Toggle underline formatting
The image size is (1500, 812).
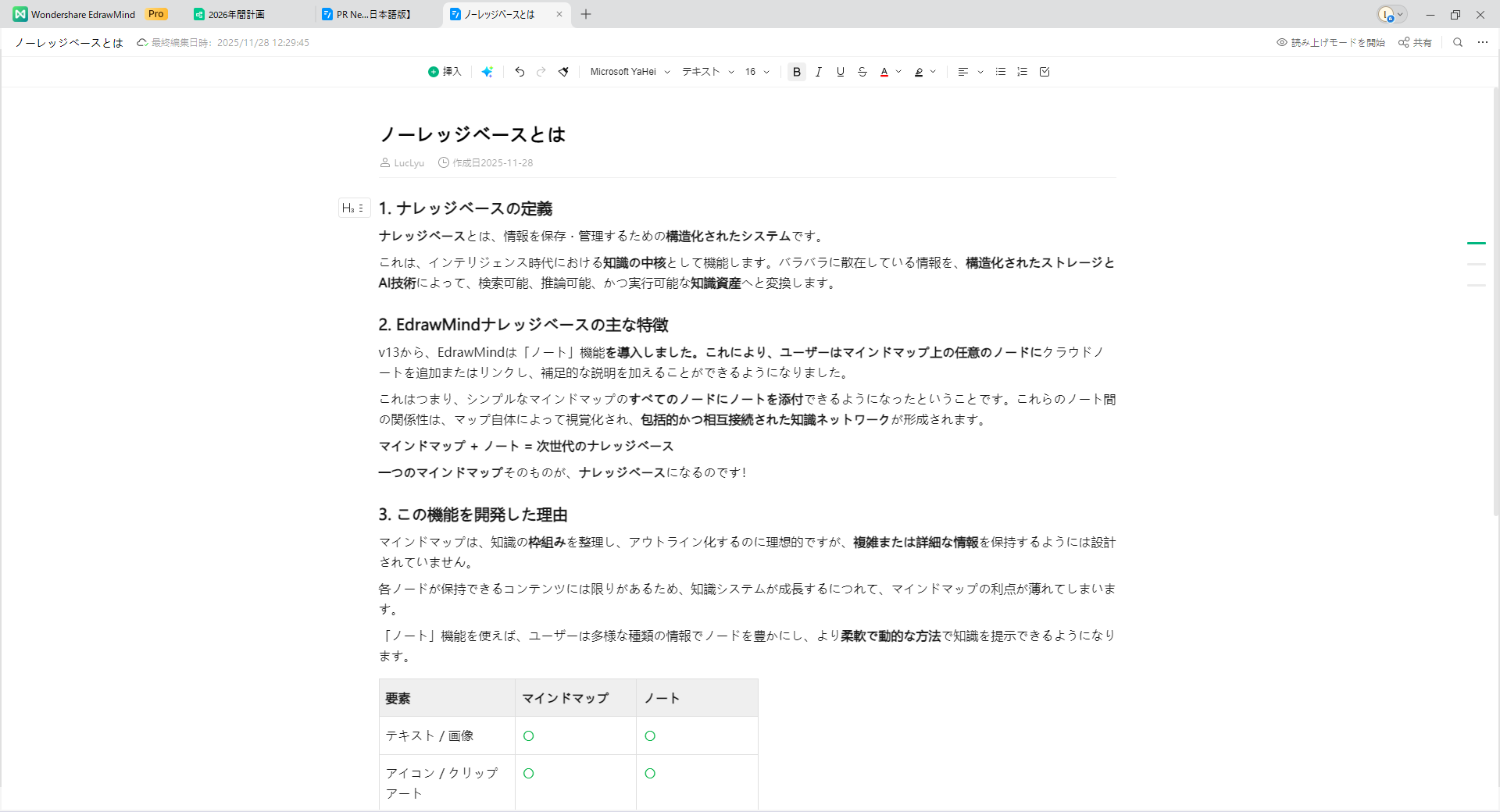click(x=841, y=71)
